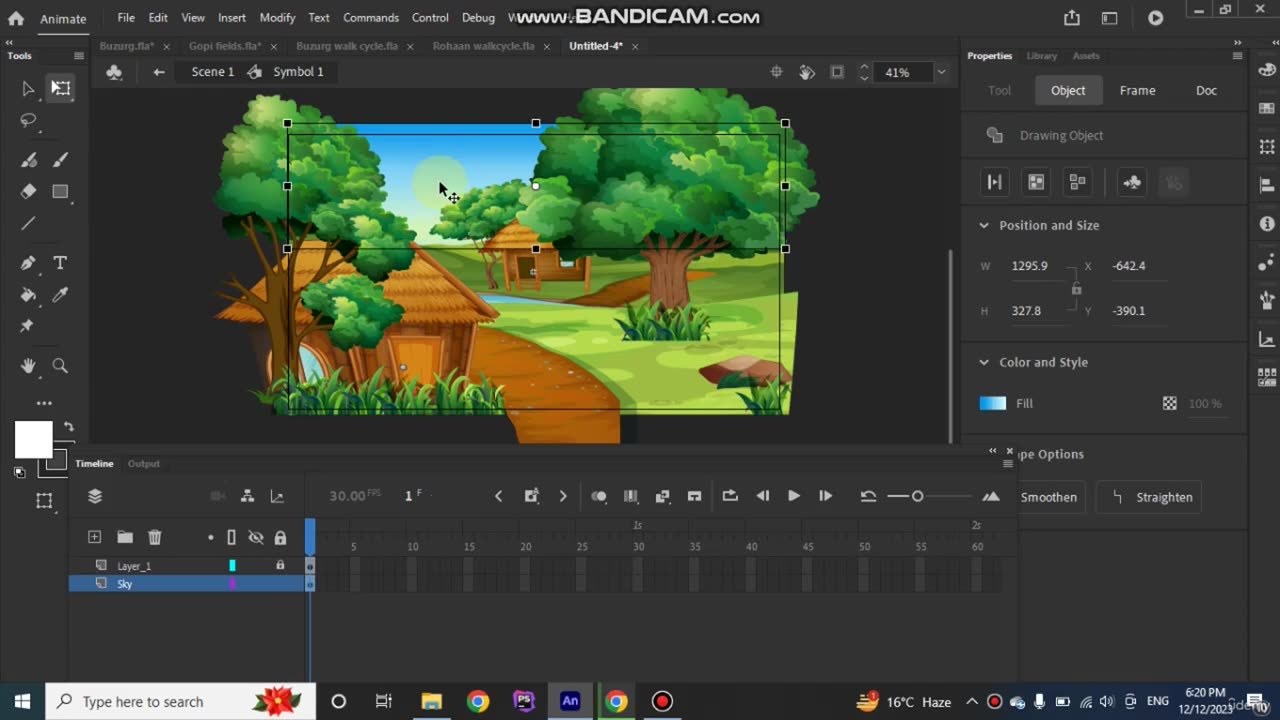1280x720 pixels.
Task: Click the Test Movie play button
Action: tap(1156, 18)
